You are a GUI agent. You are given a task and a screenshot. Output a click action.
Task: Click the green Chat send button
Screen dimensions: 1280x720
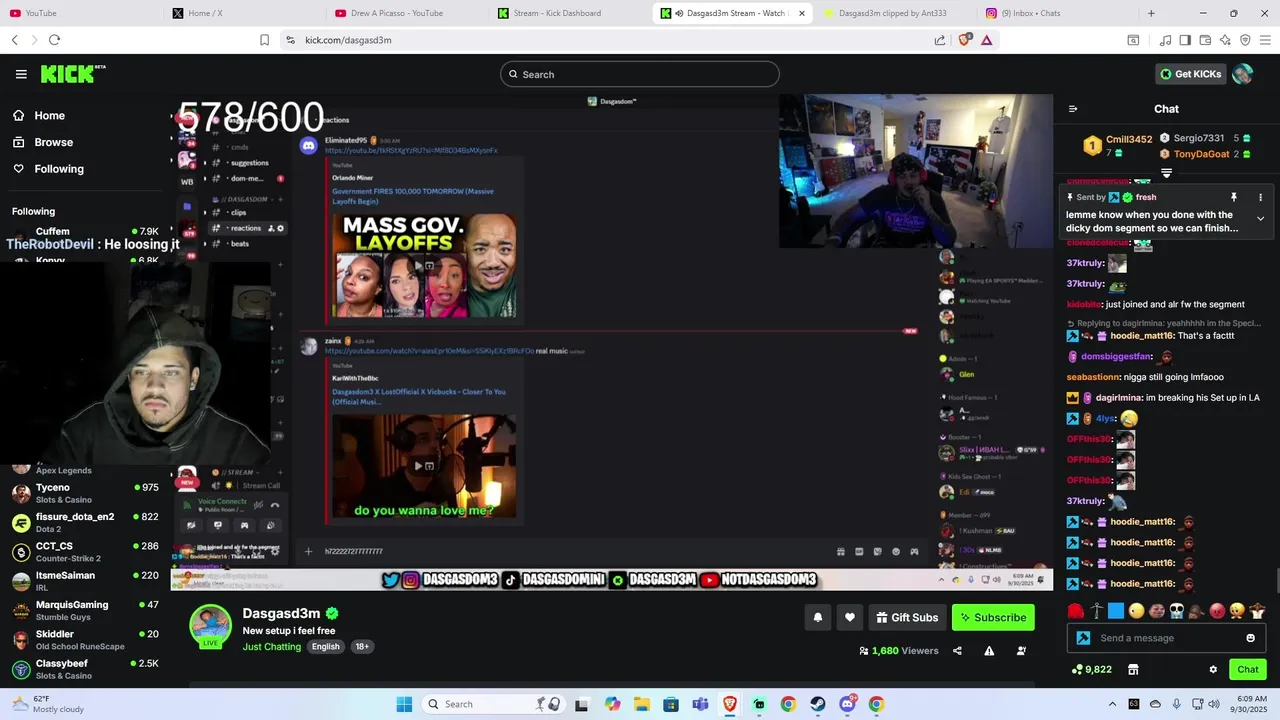pyautogui.click(x=1248, y=670)
